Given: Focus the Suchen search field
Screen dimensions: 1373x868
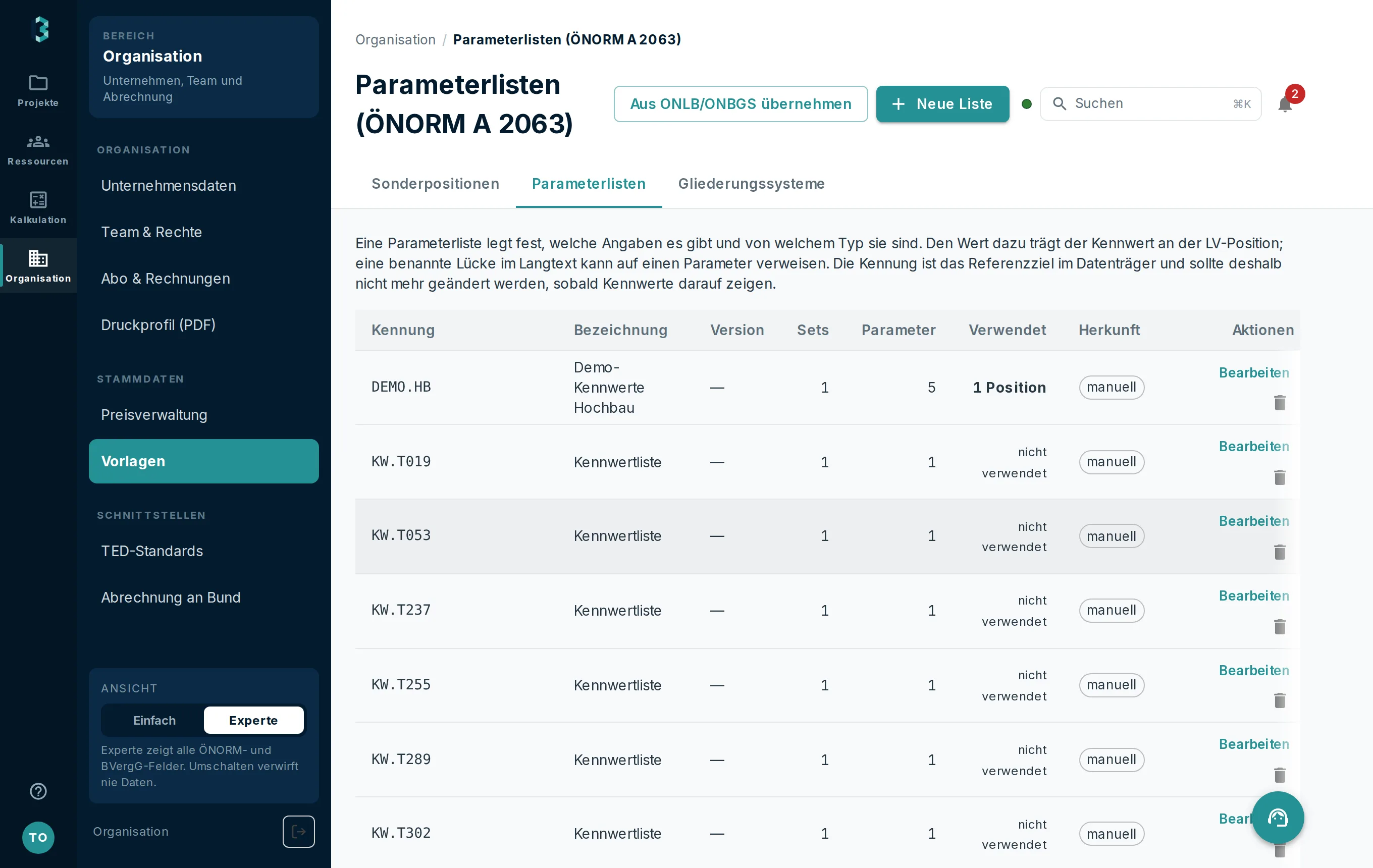Looking at the screenshot, I should pyautogui.click(x=1150, y=104).
